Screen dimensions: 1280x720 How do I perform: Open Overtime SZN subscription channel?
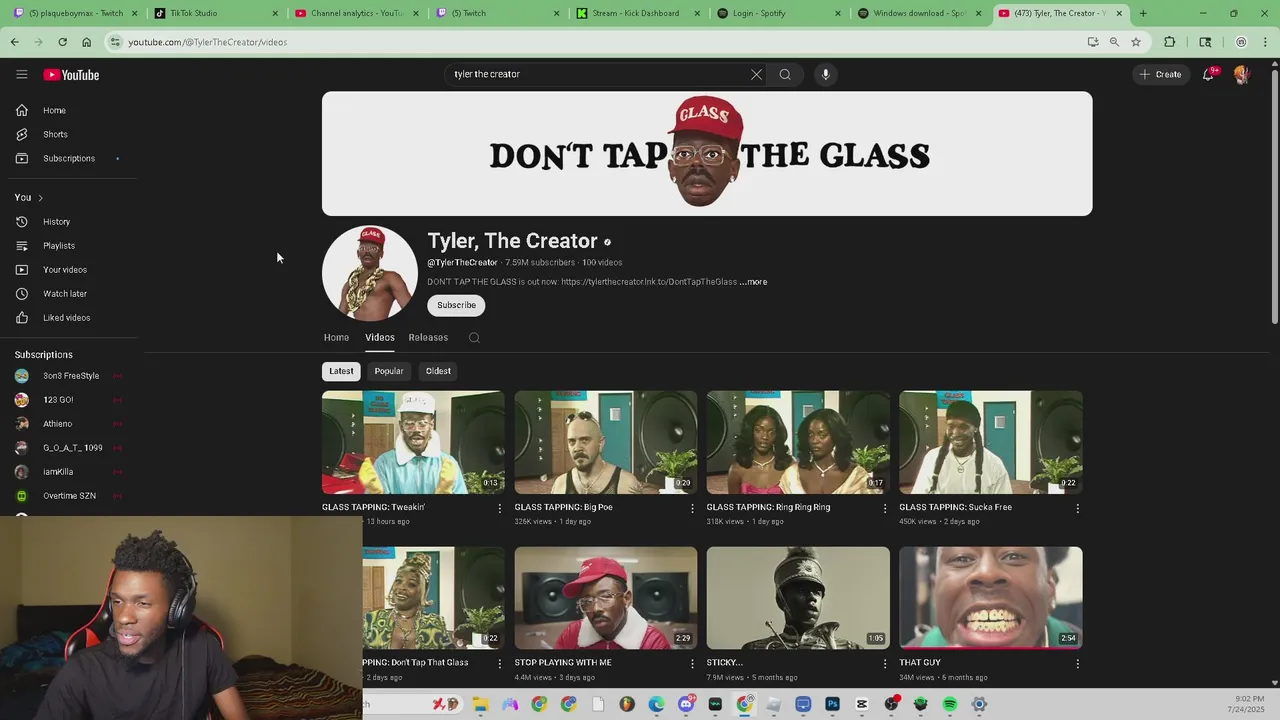coord(68,496)
